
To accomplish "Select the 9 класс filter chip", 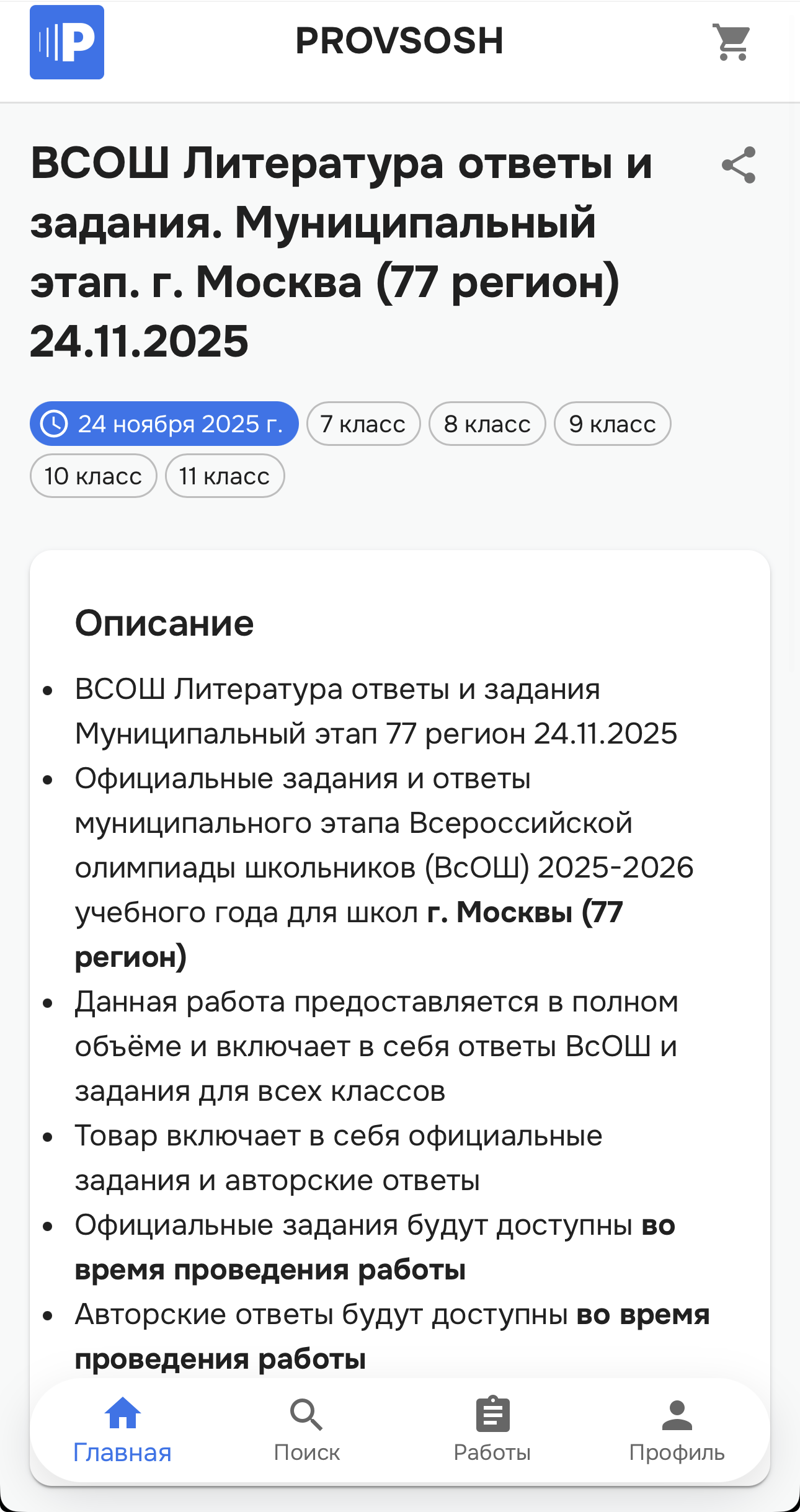I will [611, 424].
